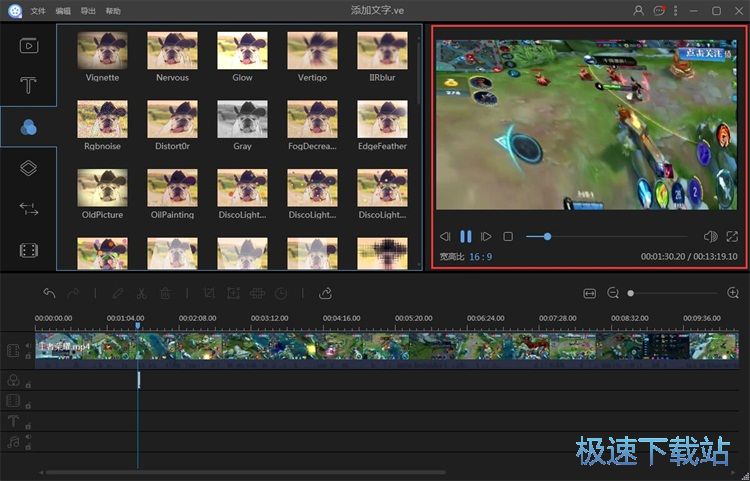Screen dimensions: 750x481
Task: Mute the preview volume speaker icon
Action: 710,236
